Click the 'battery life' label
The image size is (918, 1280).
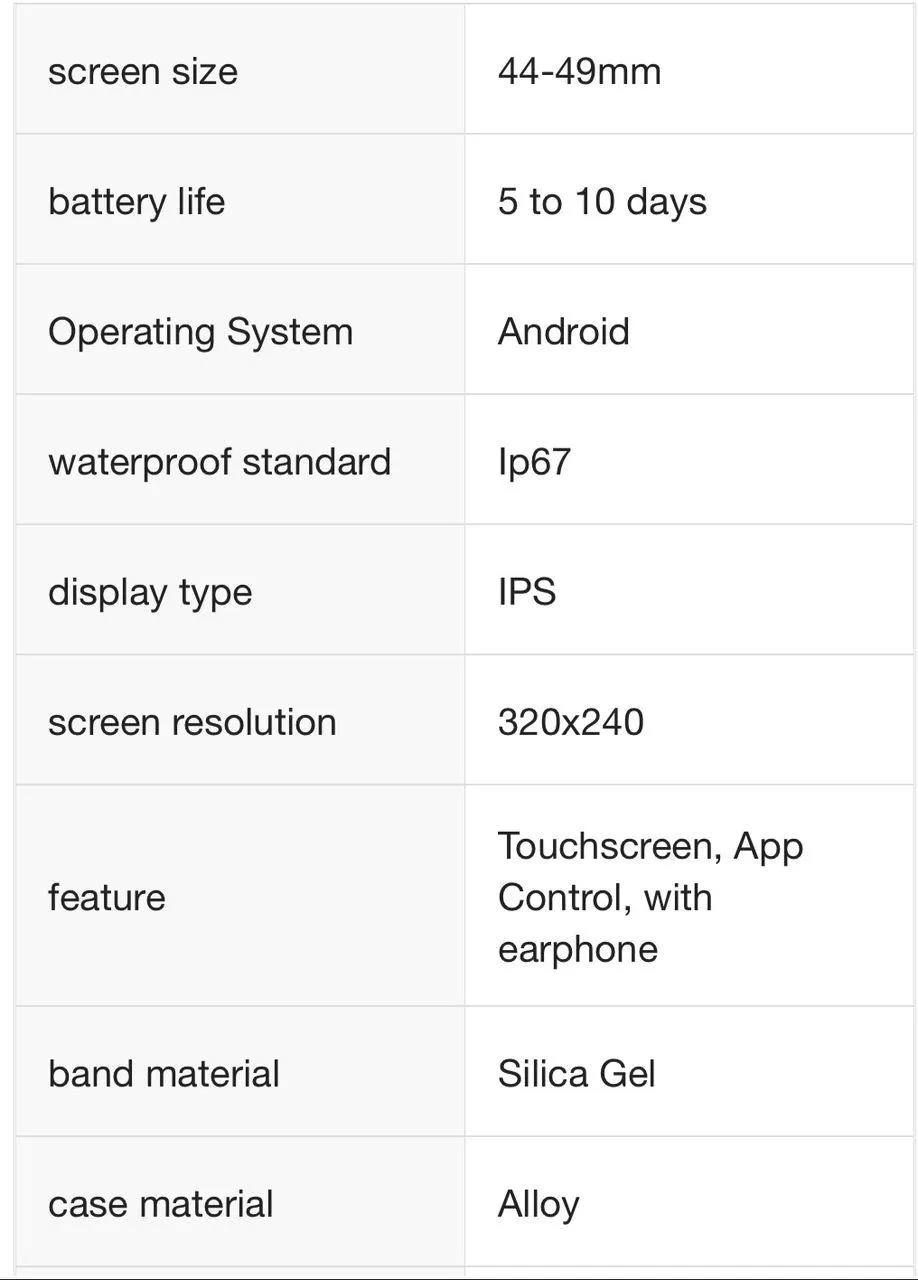click(x=136, y=201)
